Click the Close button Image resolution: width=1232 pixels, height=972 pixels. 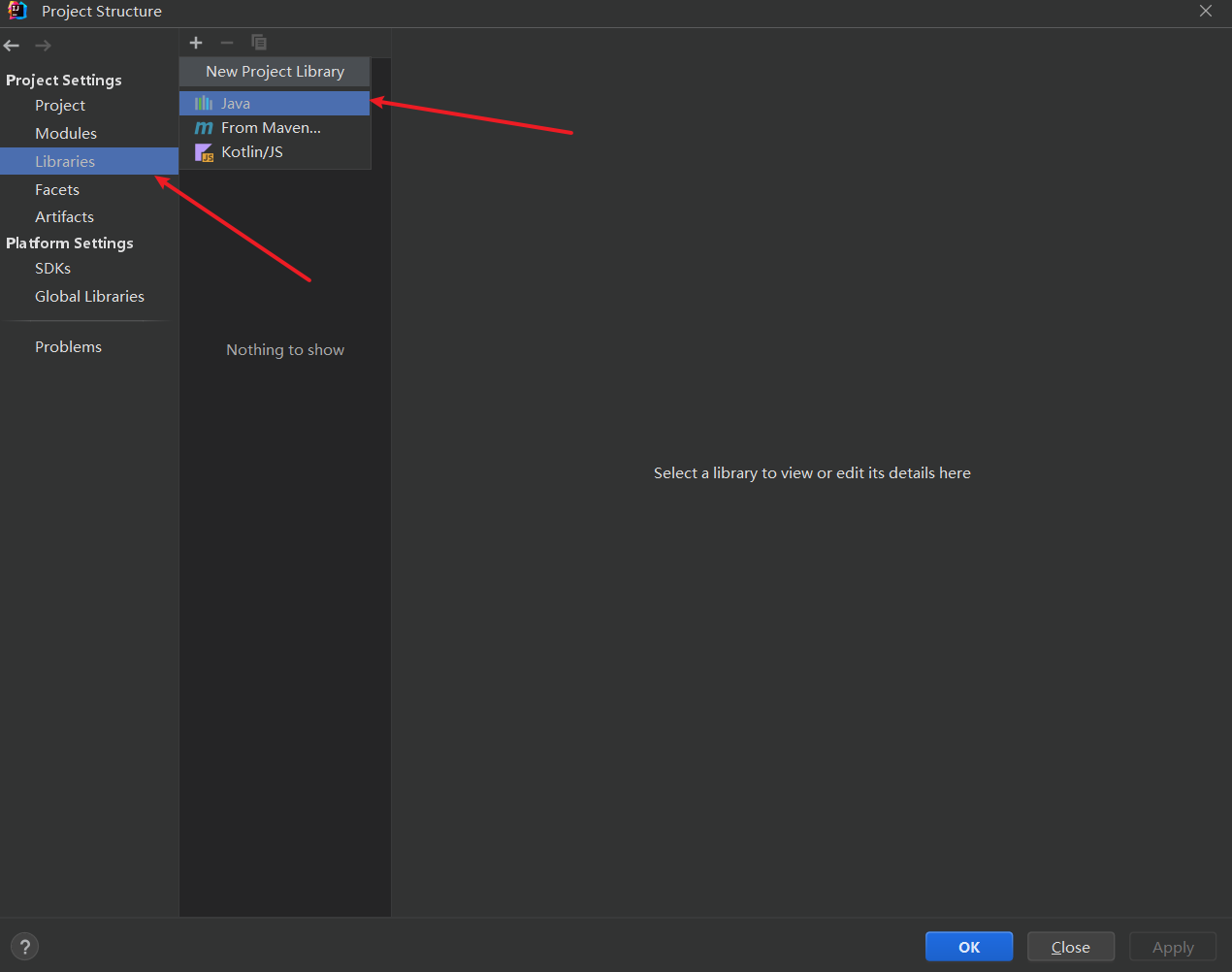coord(1071,947)
